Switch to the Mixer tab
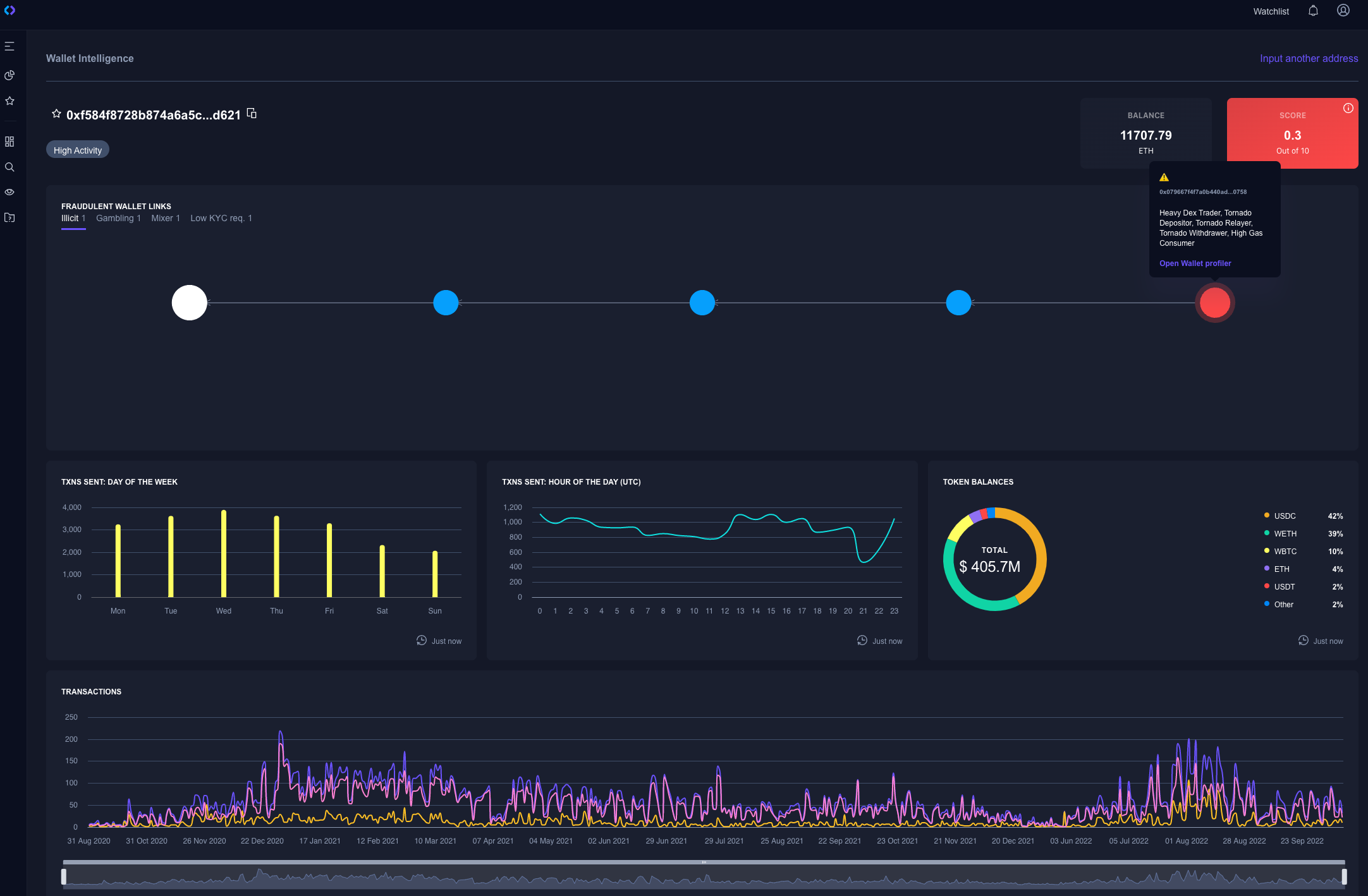The width and height of the screenshot is (1368, 896). pyautogui.click(x=165, y=218)
